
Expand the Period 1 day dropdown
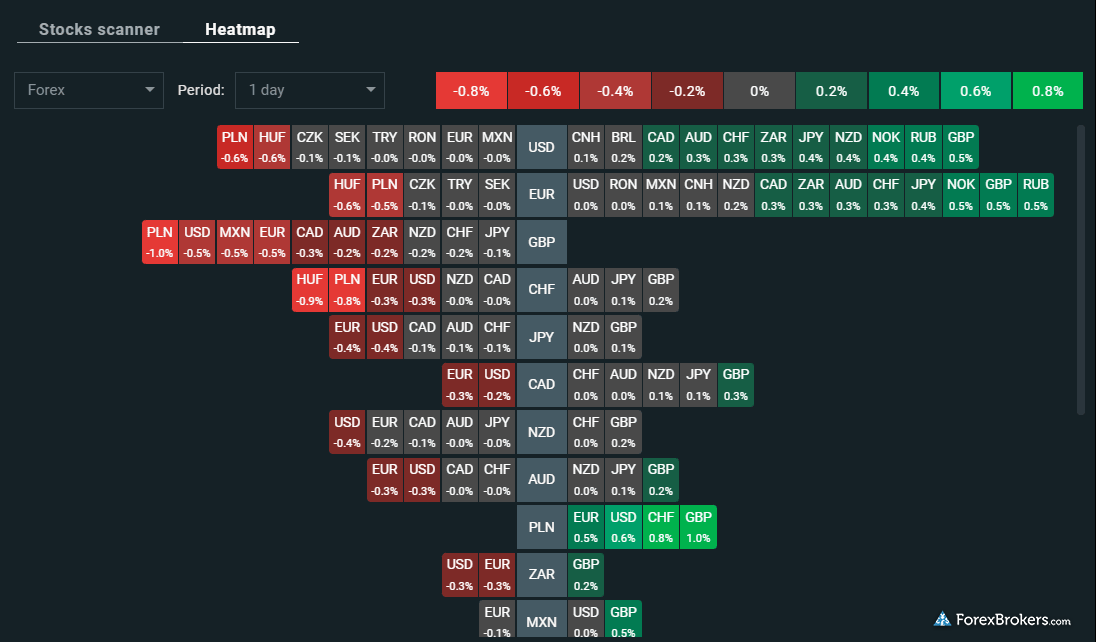pos(310,90)
